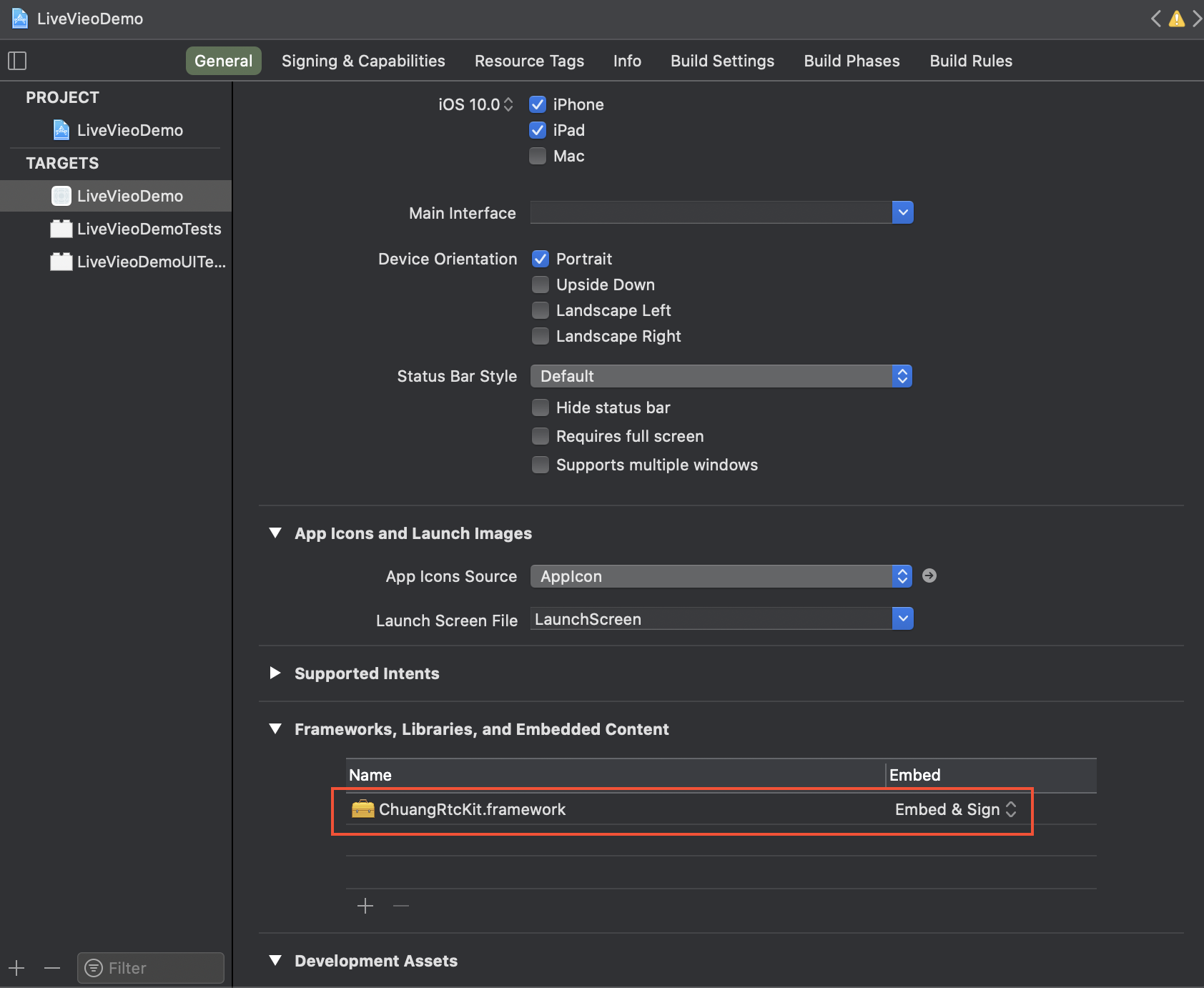This screenshot has width=1204, height=988.
Task: Enable Landscape Right orientation
Action: [541, 336]
